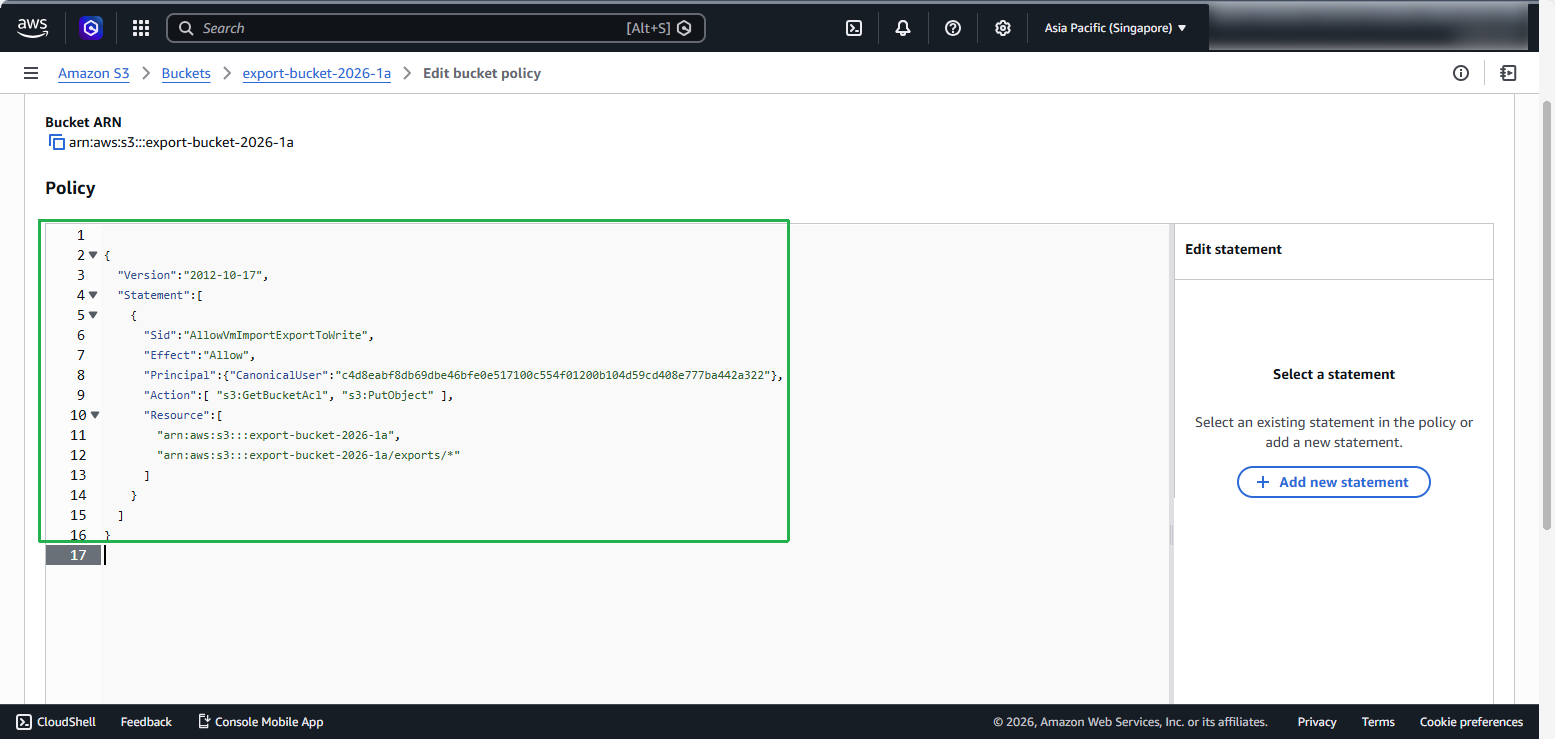
Task: Collapse the JSON object at line 2
Action: tap(93, 255)
